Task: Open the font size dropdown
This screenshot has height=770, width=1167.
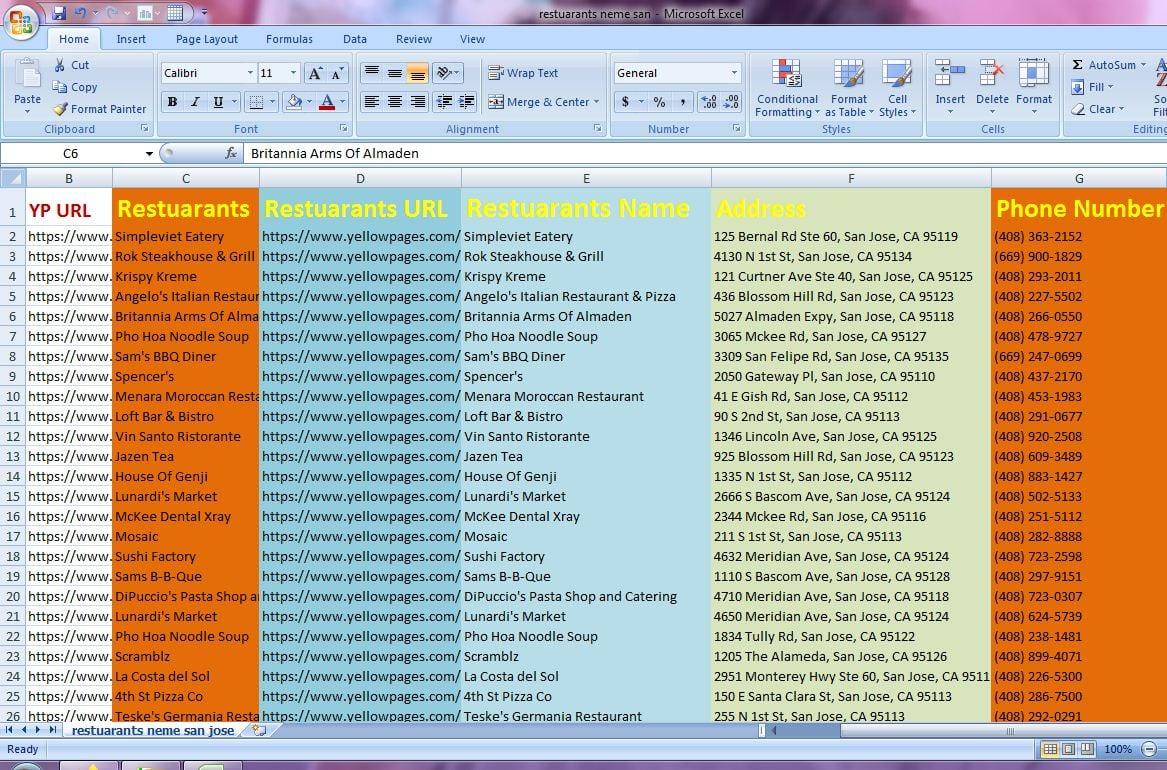Action: (x=292, y=72)
